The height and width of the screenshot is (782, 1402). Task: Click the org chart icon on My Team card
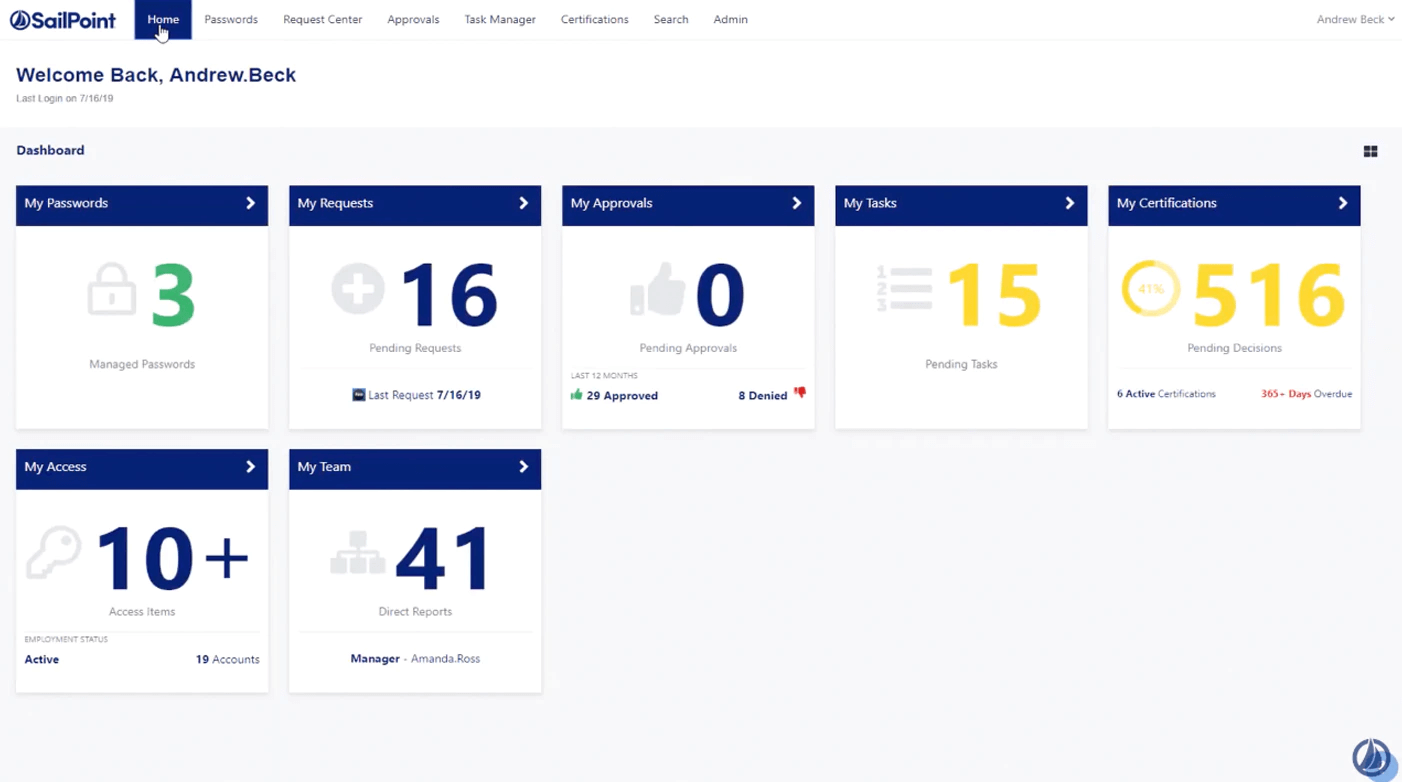pos(358,556)
